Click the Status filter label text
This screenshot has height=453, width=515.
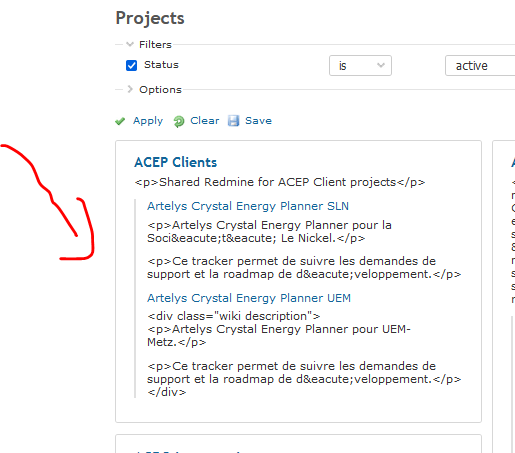coord(161,65)
